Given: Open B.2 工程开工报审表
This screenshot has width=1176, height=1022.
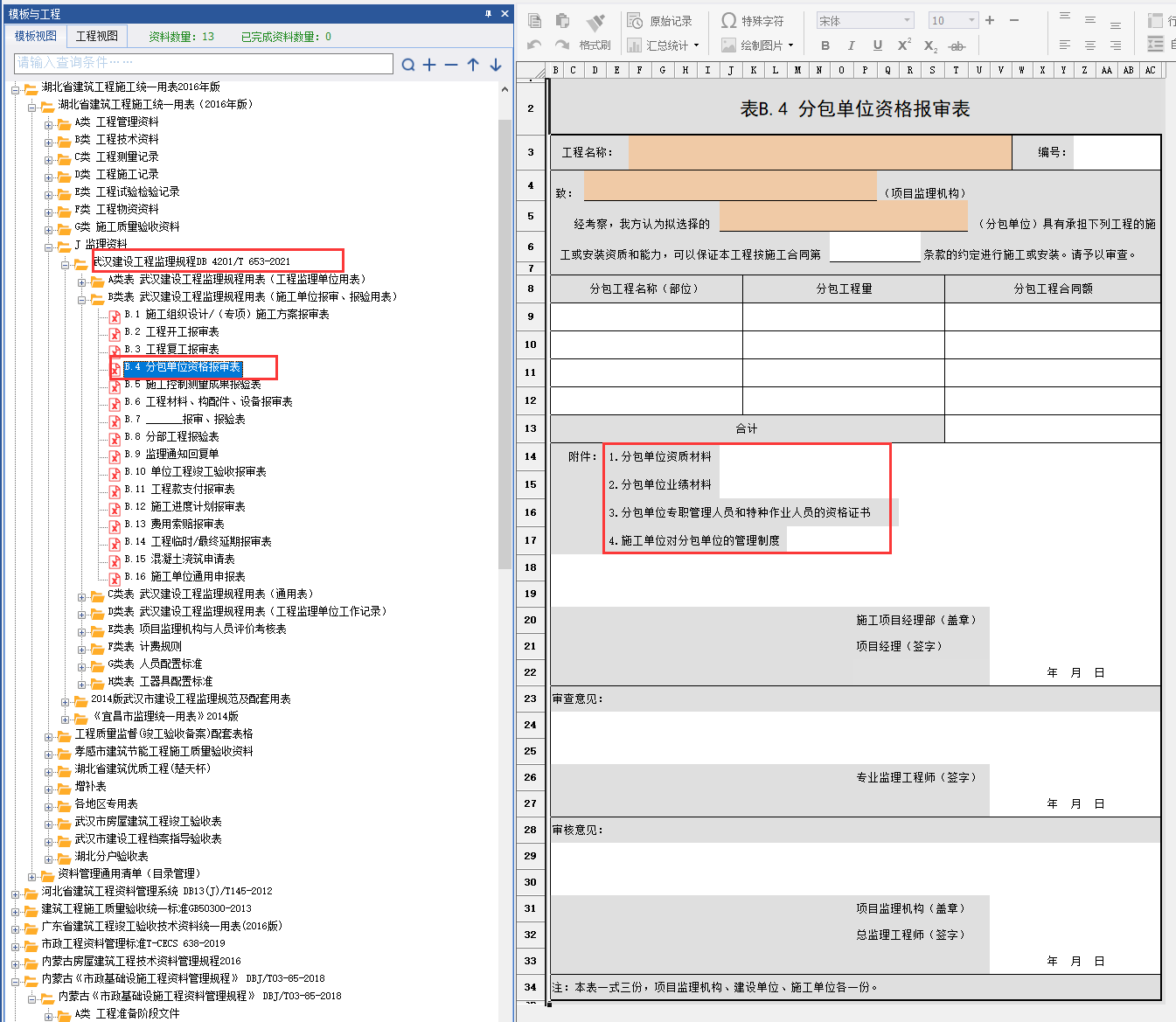Looking at the screenshot, I should tap(171, 332).
